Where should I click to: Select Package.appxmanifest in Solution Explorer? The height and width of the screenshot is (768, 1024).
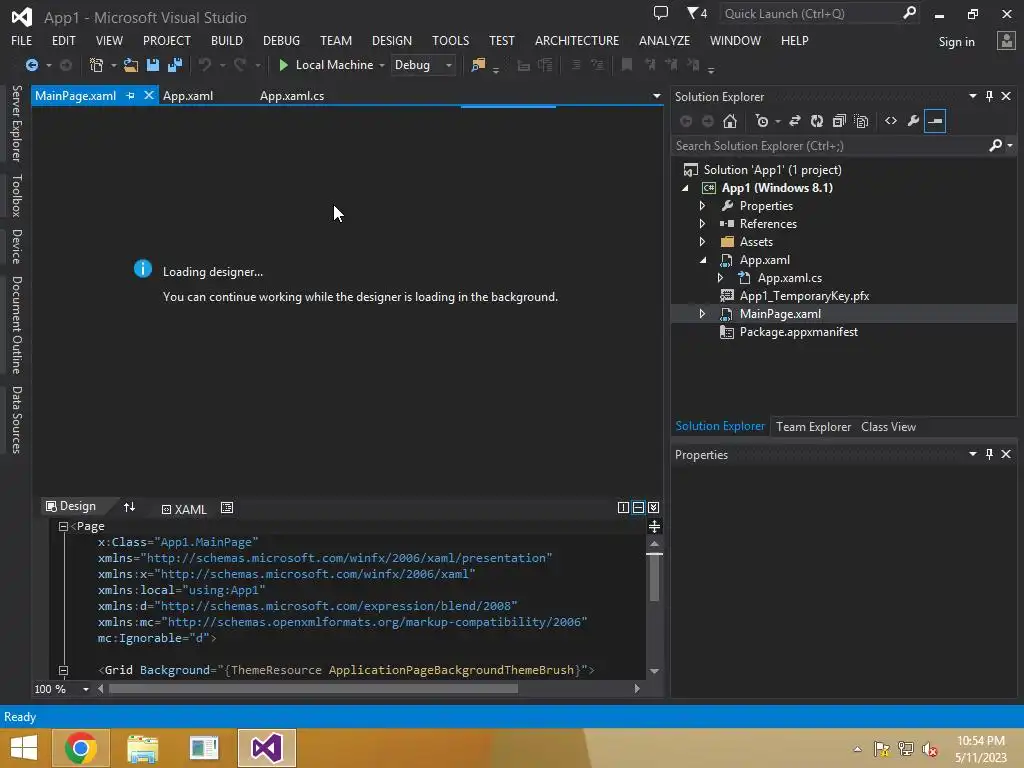click(798, 332)
